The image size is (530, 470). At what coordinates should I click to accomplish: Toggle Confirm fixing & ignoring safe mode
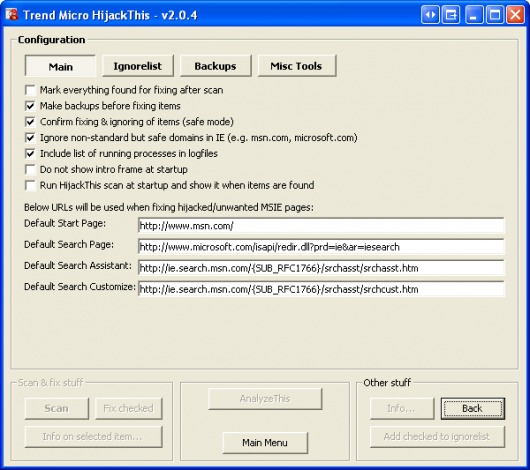pyautogui.click(x=30, y=122)
